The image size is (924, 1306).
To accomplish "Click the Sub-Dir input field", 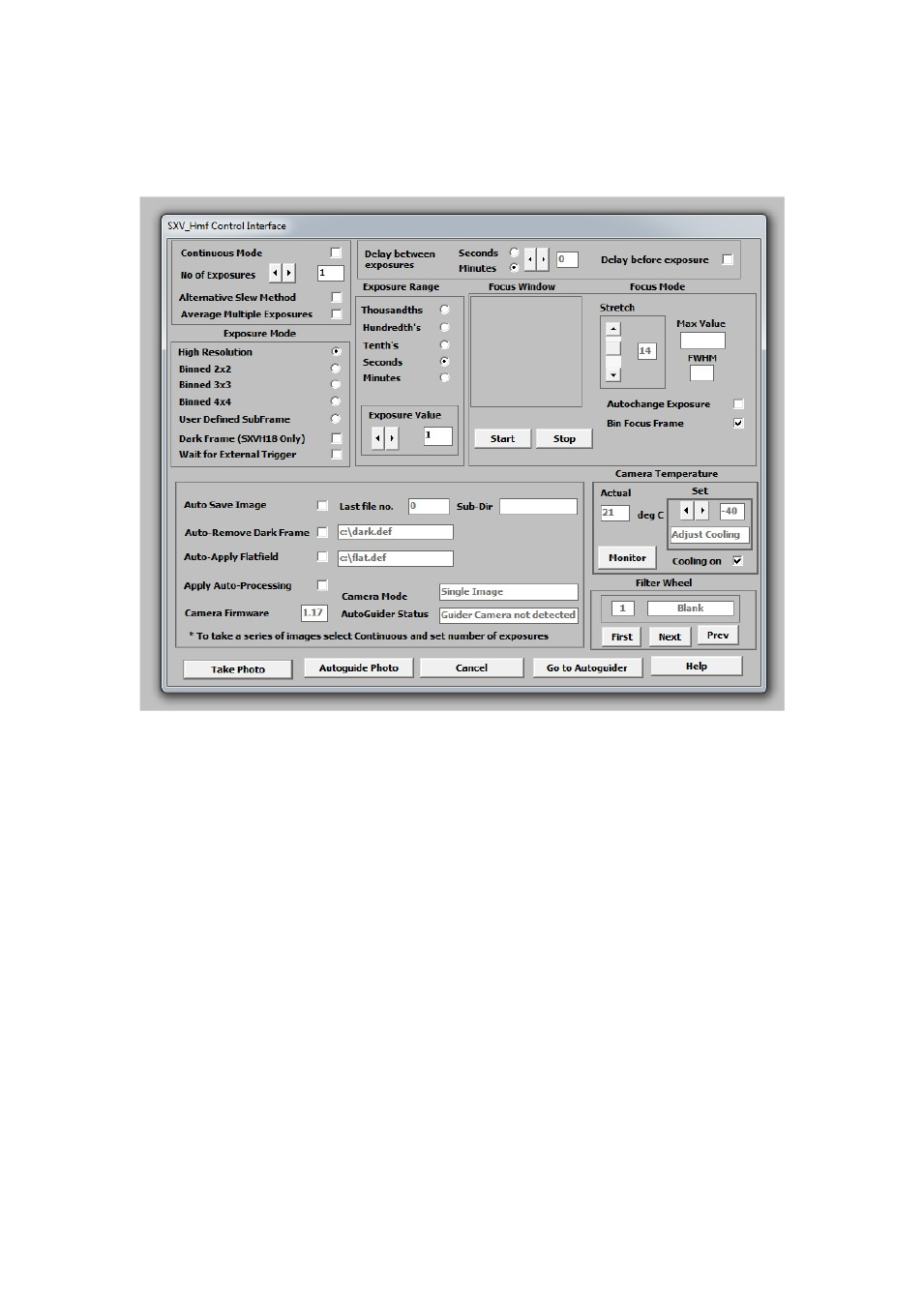I will pyautogui.click(x=539, y=506).
